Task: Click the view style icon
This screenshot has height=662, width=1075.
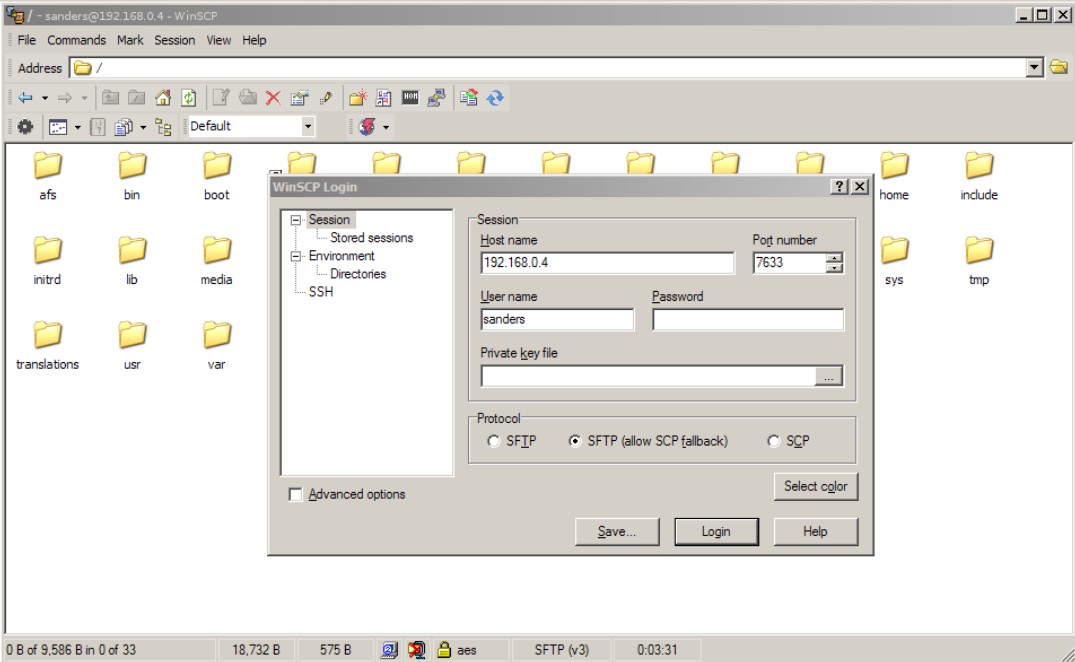Action: point(58,127)
